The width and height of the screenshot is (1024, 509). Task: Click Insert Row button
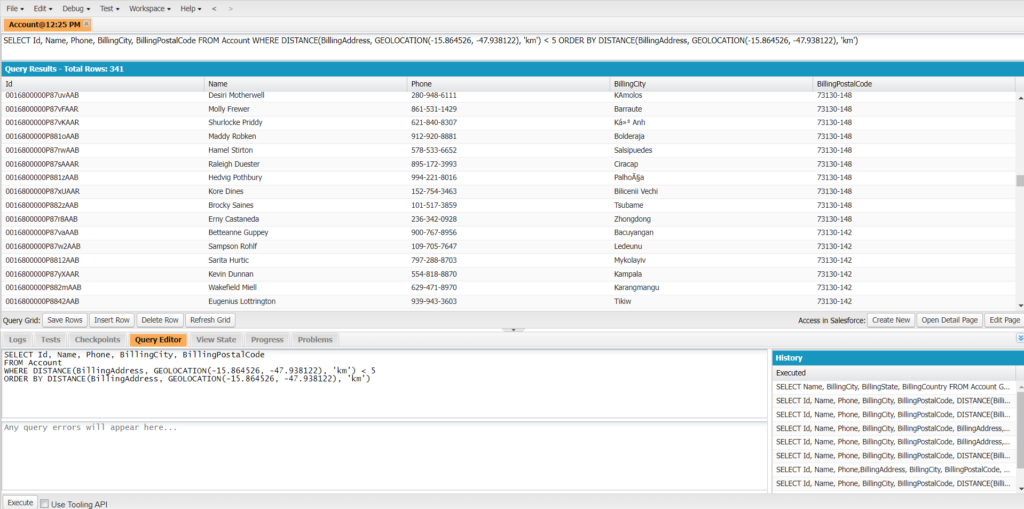click(112, 320)
